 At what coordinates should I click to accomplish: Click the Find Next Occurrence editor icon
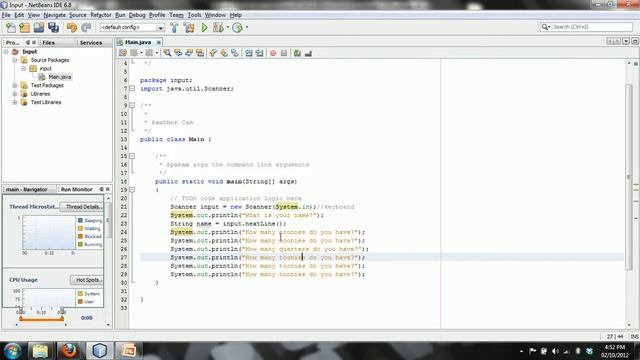tap(189, 53)
